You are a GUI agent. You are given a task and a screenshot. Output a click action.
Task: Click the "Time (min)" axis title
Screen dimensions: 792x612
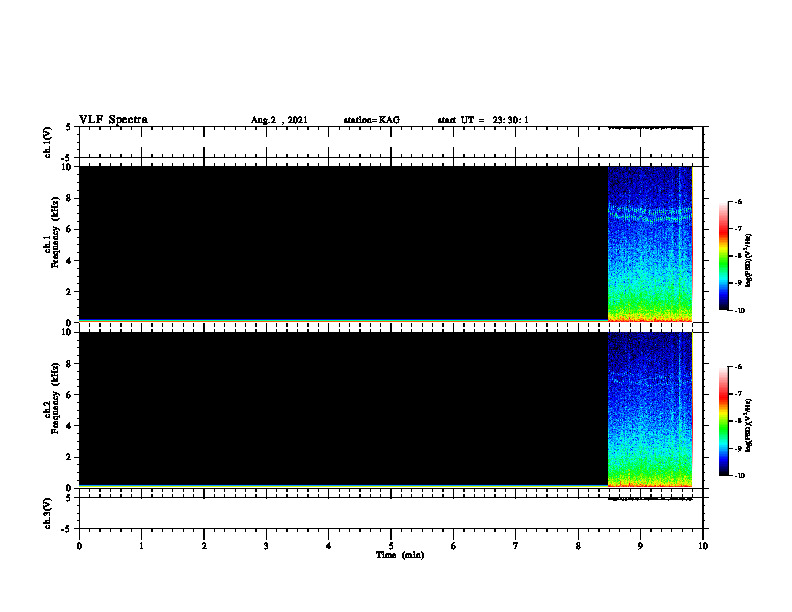click(x=400, y=555)
